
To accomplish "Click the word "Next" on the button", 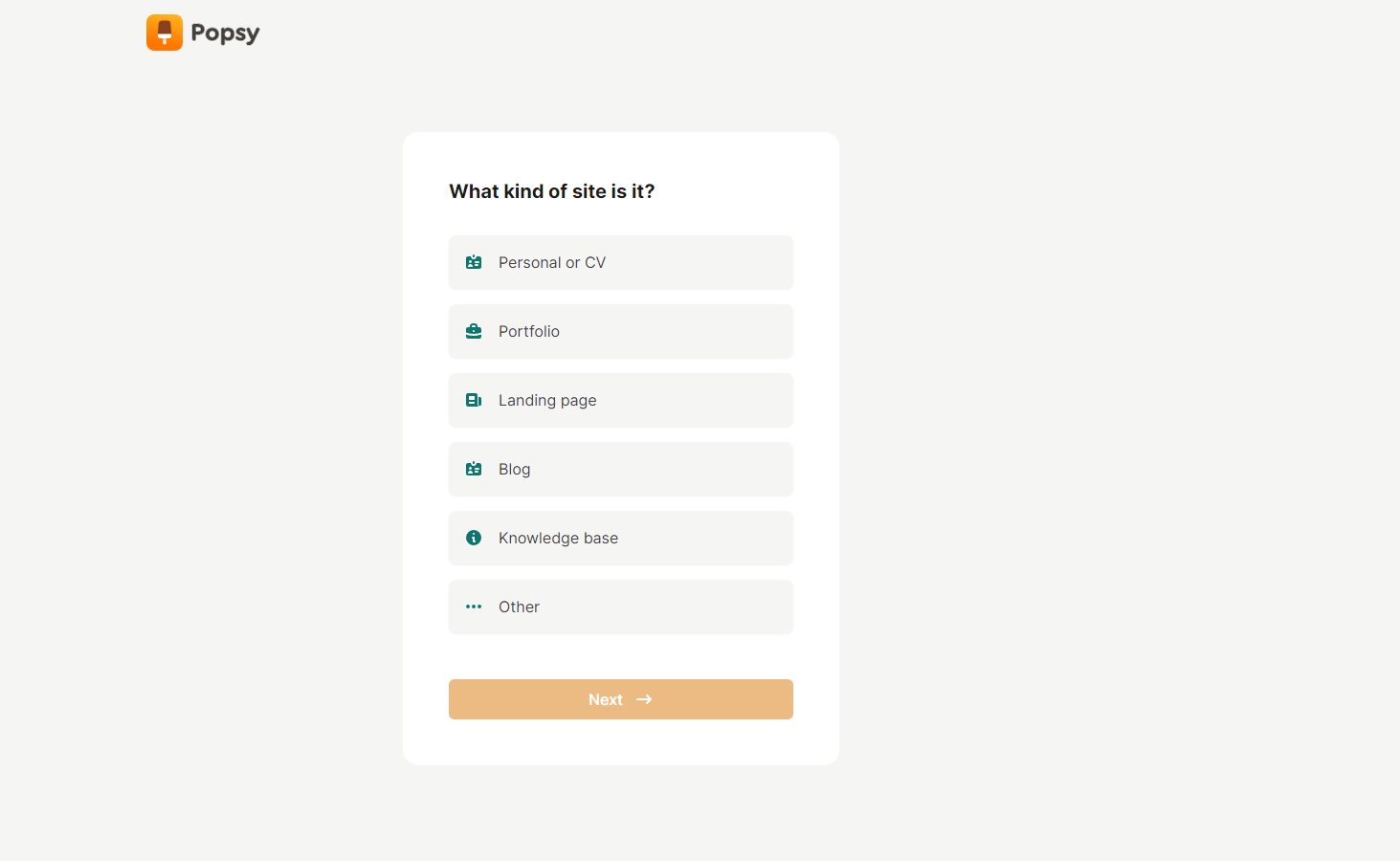I will pyautogui.click(x=605, y=699).
